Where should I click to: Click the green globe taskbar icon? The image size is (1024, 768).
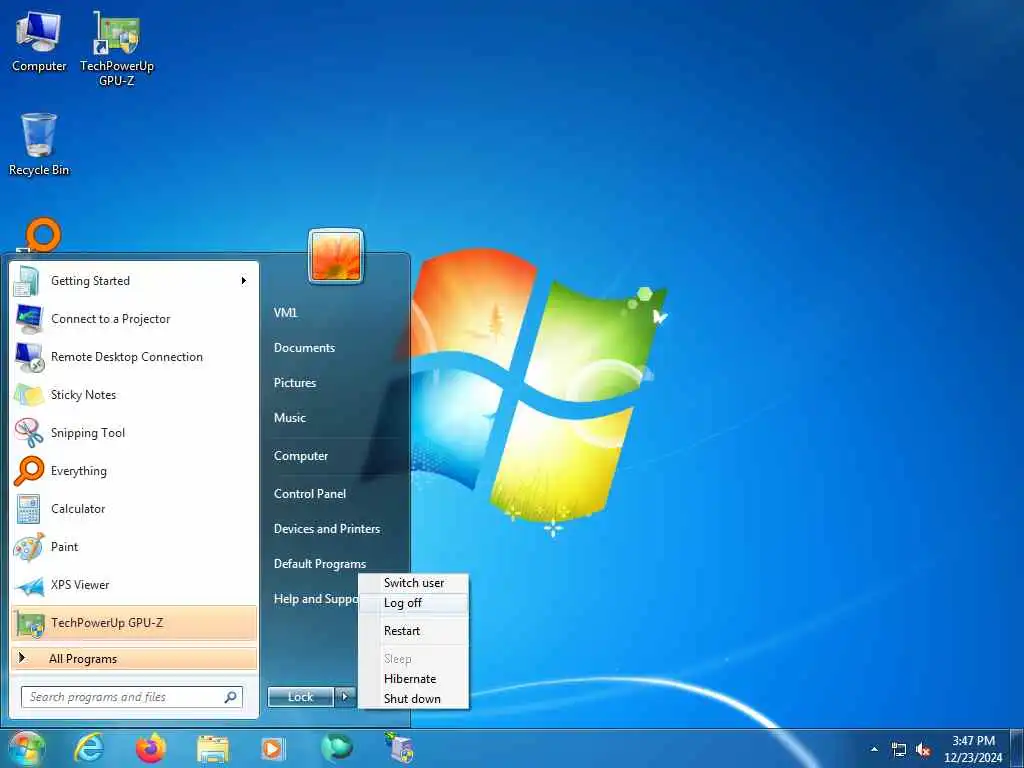coord(337,748)
